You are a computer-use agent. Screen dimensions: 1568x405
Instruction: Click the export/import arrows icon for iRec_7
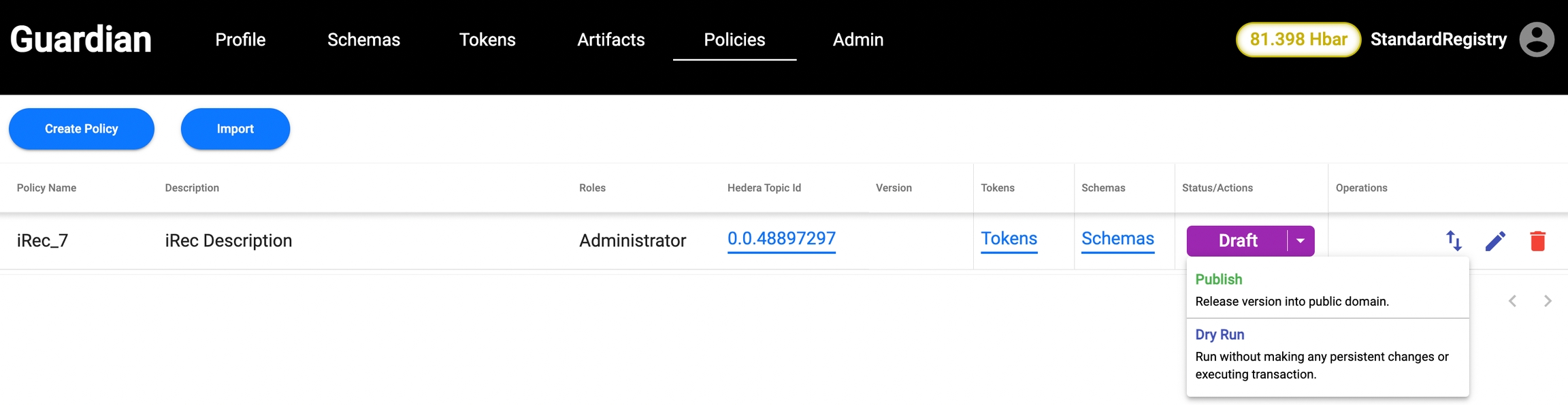pos(1454,241)
